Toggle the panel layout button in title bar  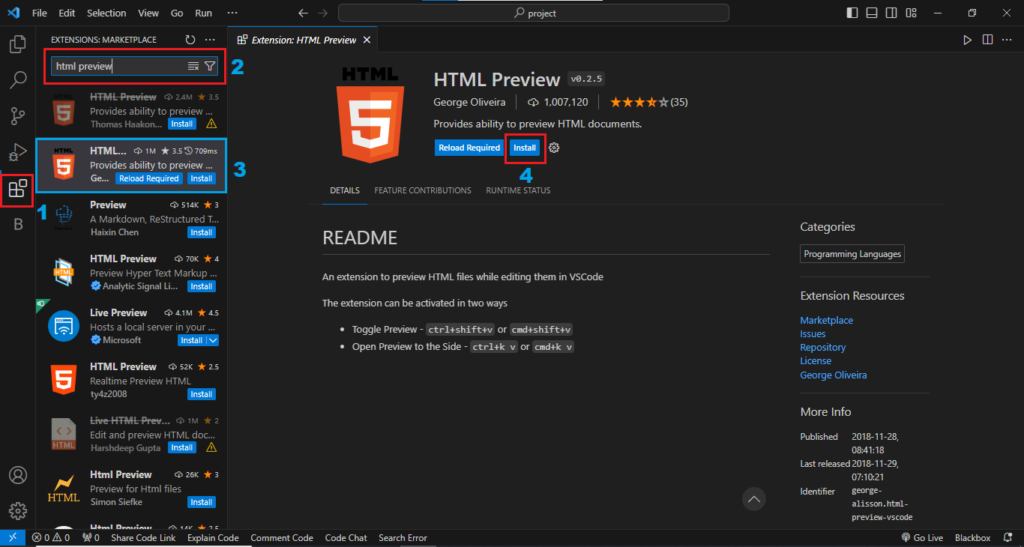click(x=872, y=13)
